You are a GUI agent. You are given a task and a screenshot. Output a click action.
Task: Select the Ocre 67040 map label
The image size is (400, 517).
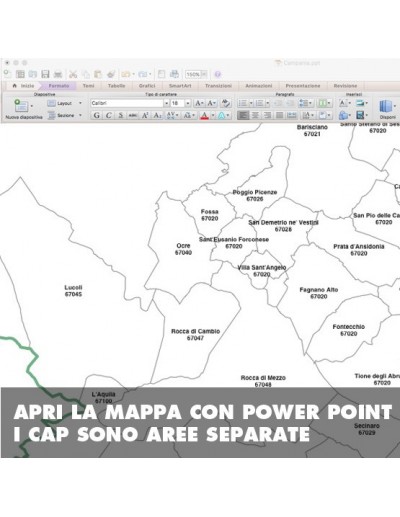[x=183, y=249]
